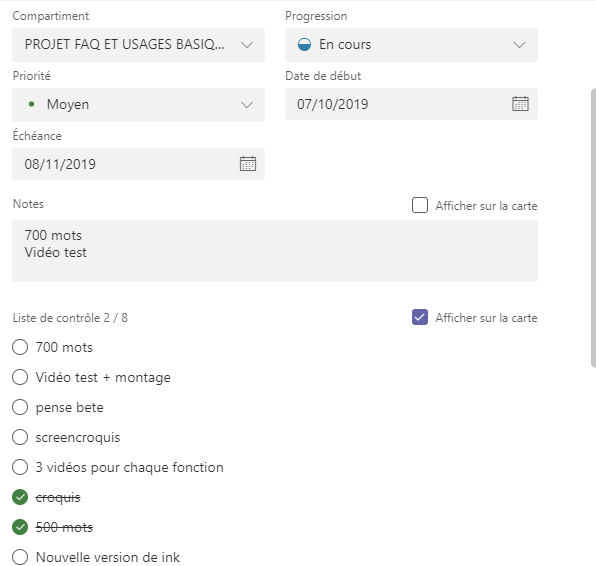Enable Afficher sur la carte for Notes

(420, 205)
